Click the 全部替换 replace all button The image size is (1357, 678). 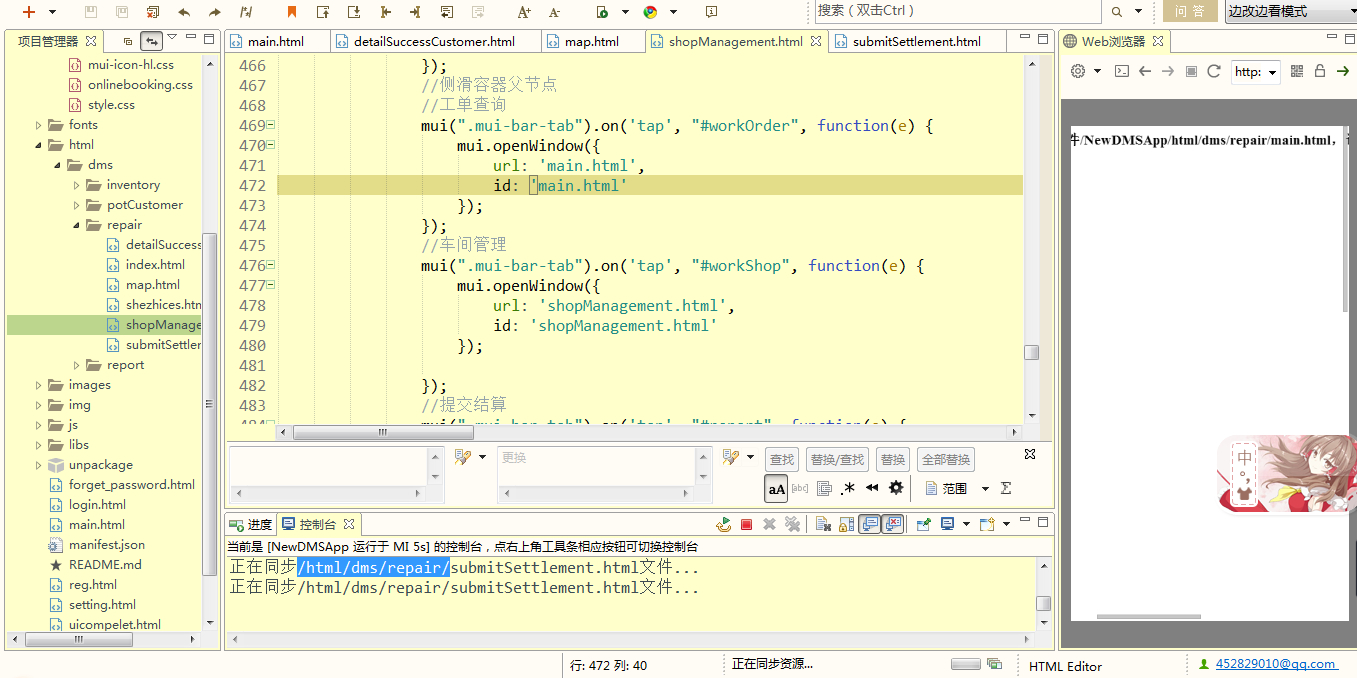coord(945,459)
